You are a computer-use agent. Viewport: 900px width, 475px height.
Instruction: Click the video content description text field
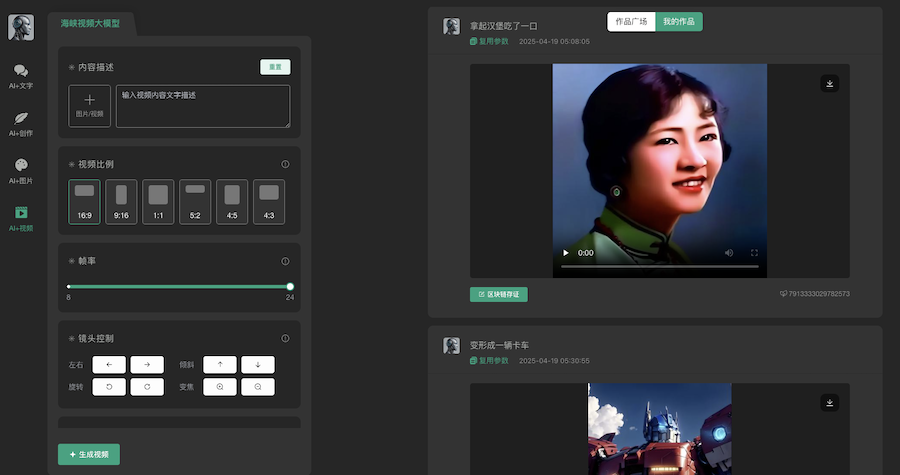pos(203,106)
